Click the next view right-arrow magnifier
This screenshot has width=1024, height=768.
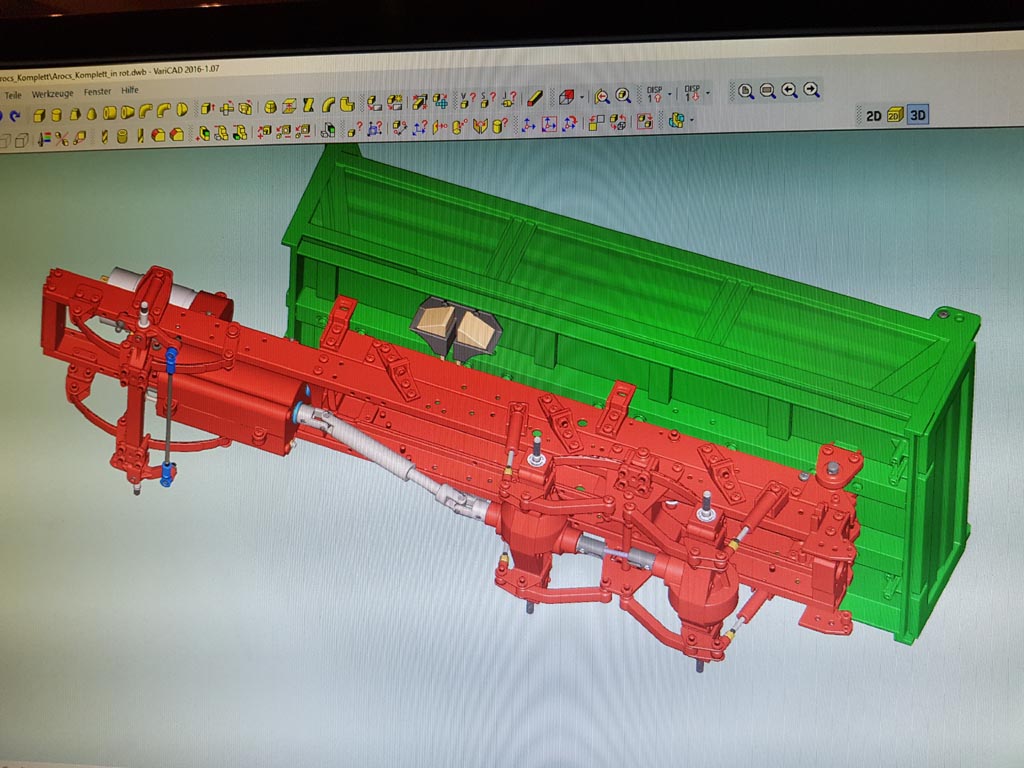point(812,91)
